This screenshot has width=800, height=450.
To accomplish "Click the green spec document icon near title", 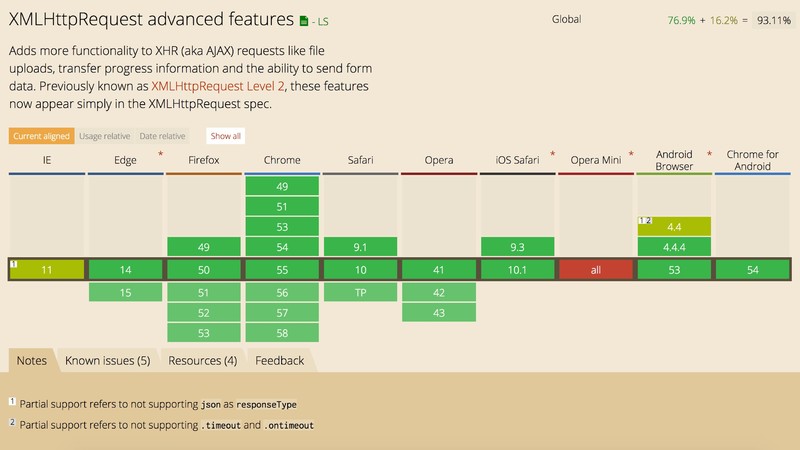I will (304, 21).
